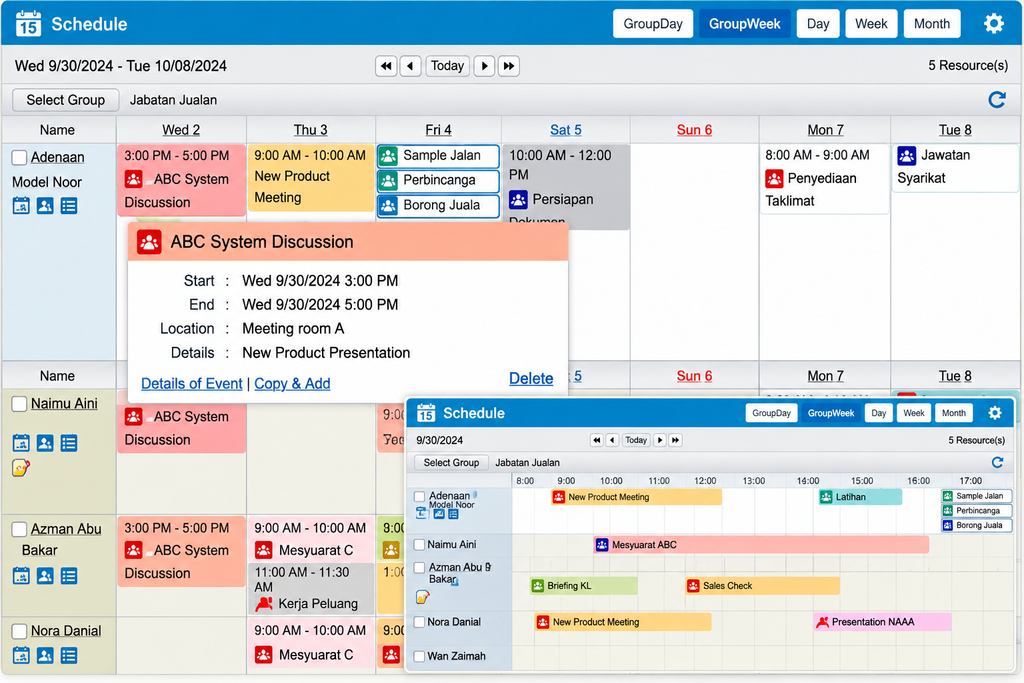The width and height of the screenshot is (1024, 683).
Task: Open the Details of Event link in the popup
Action: pos(191,384)
